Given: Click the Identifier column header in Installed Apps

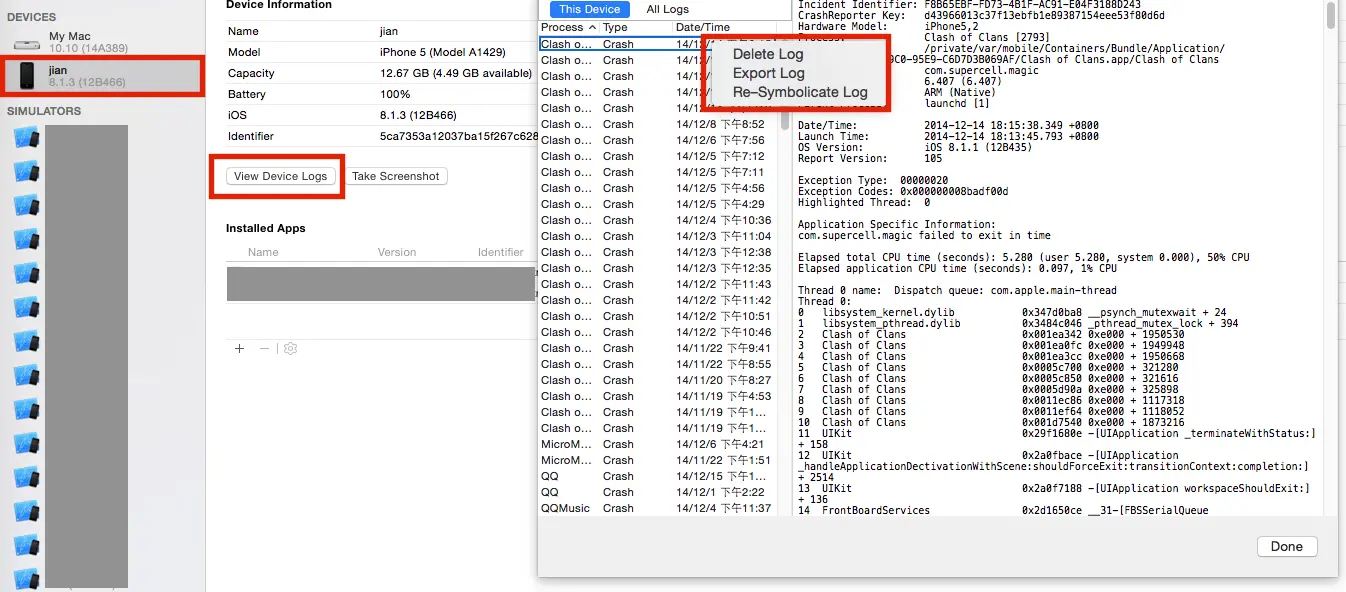Looking at the screenshot, I should pyautogui.click(x=501, y=252).
